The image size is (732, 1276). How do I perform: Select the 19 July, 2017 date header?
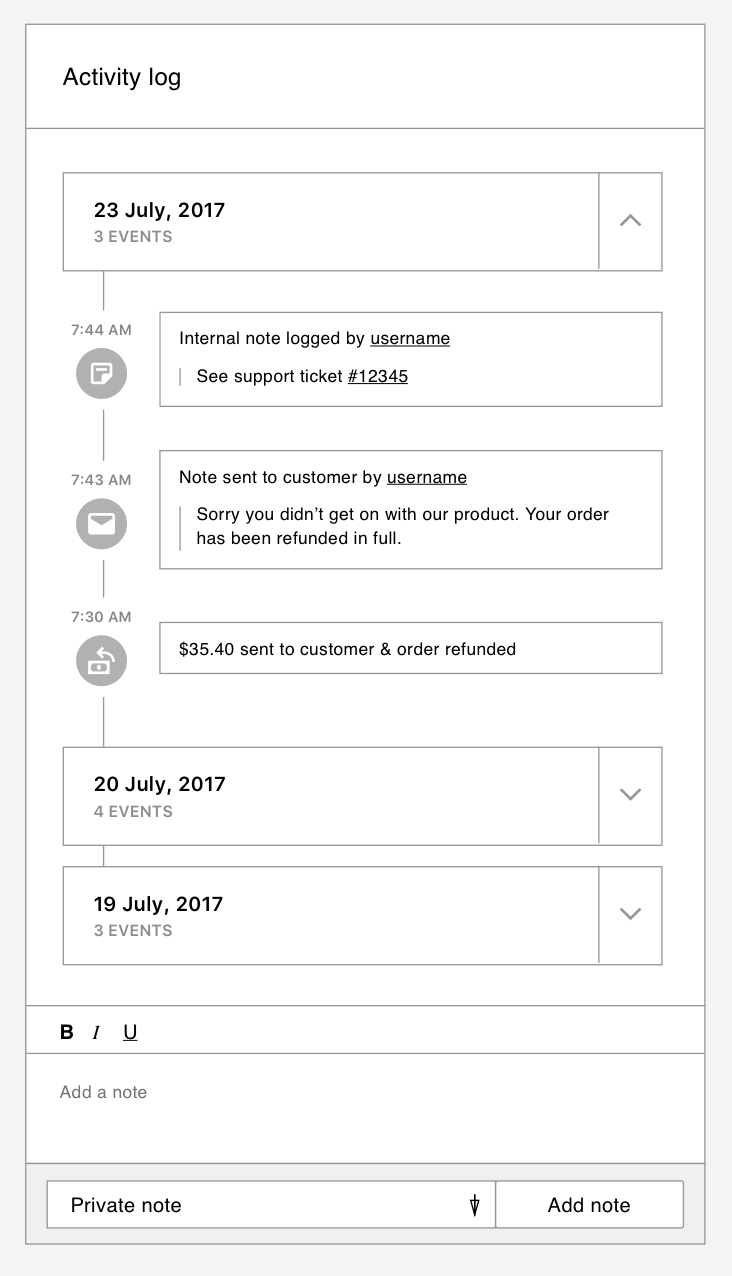click(x=331, y=915)
